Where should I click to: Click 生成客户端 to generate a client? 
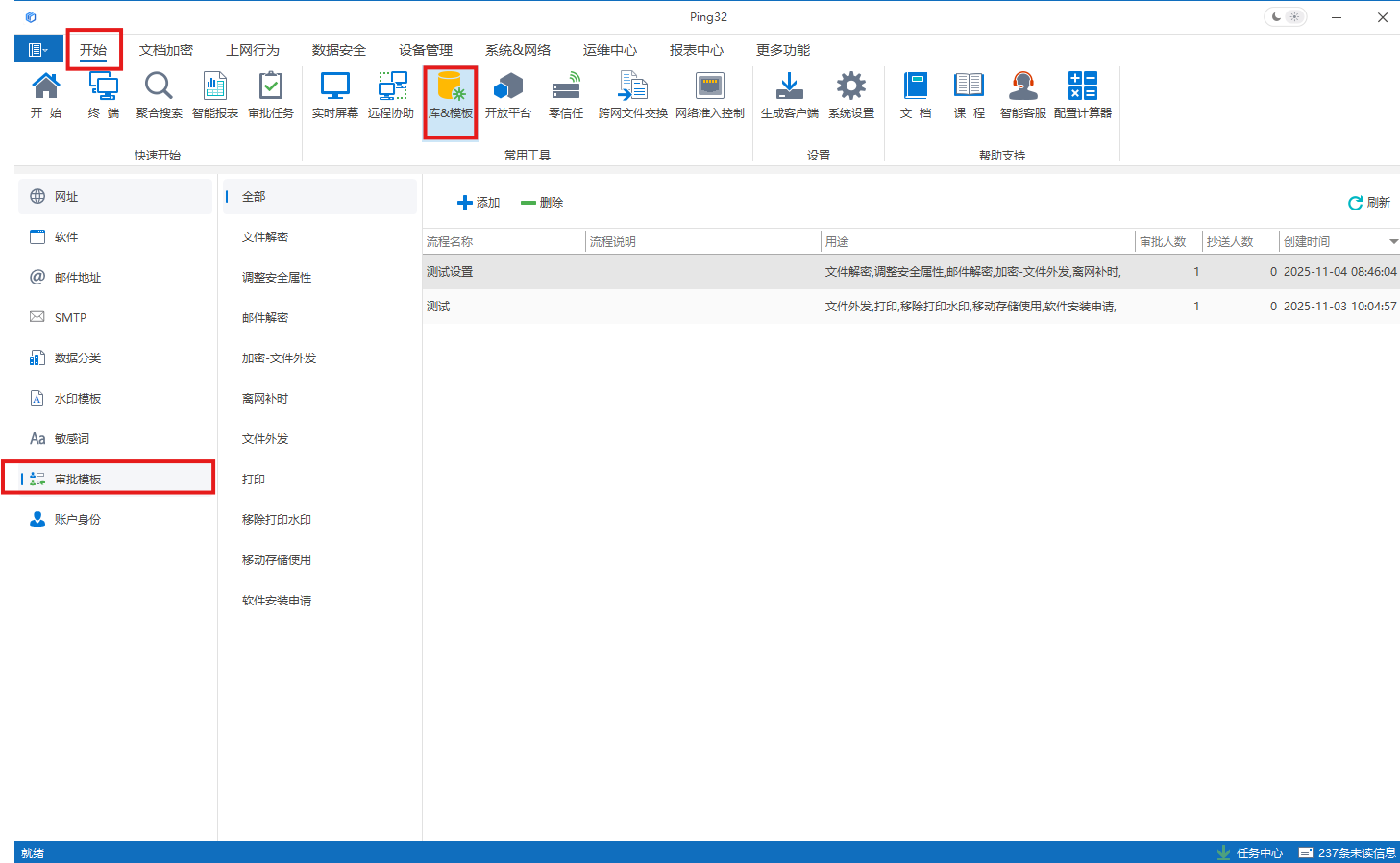click(789, 93)
